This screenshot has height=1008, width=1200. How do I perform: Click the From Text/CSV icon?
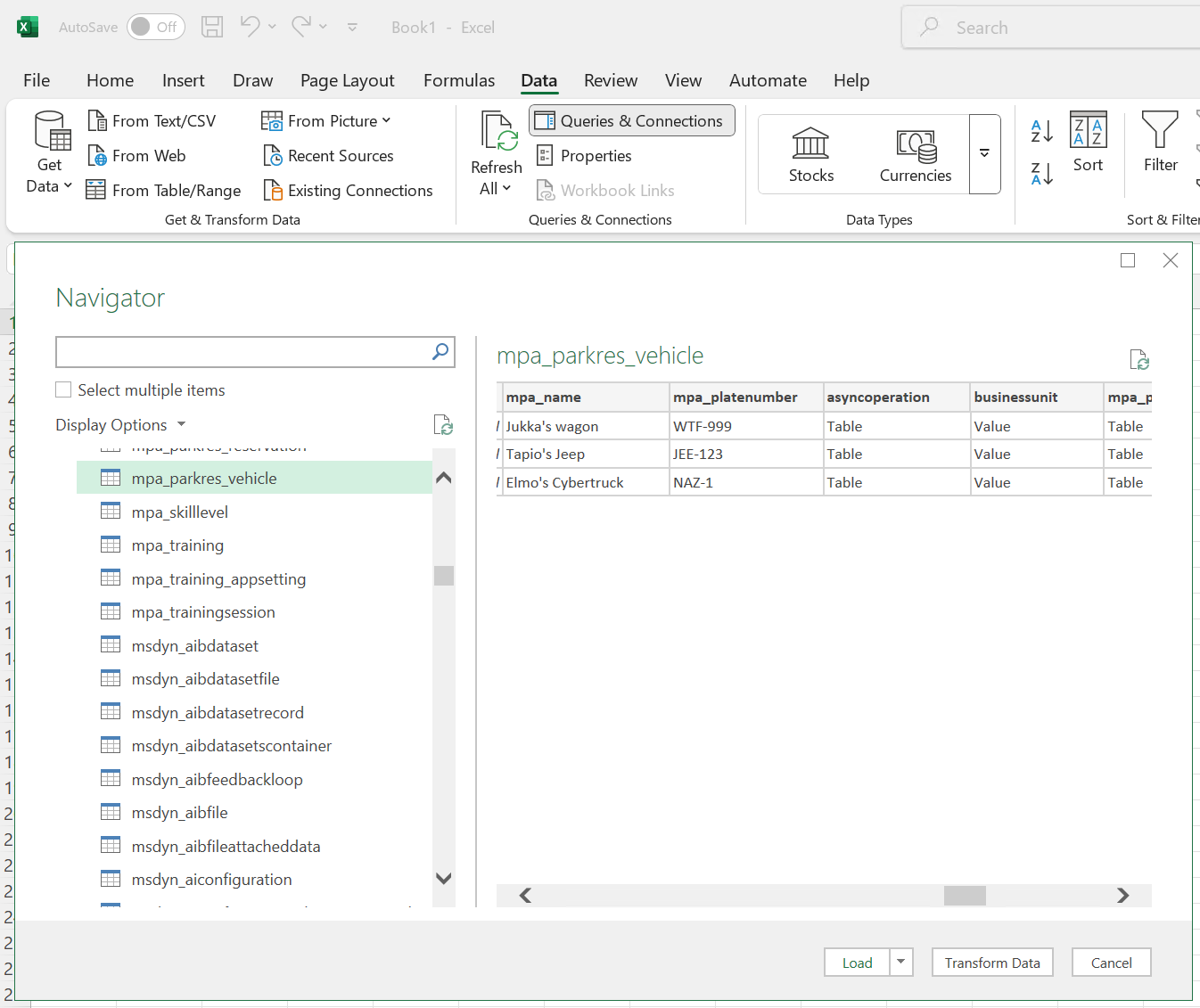coord(97,120)
